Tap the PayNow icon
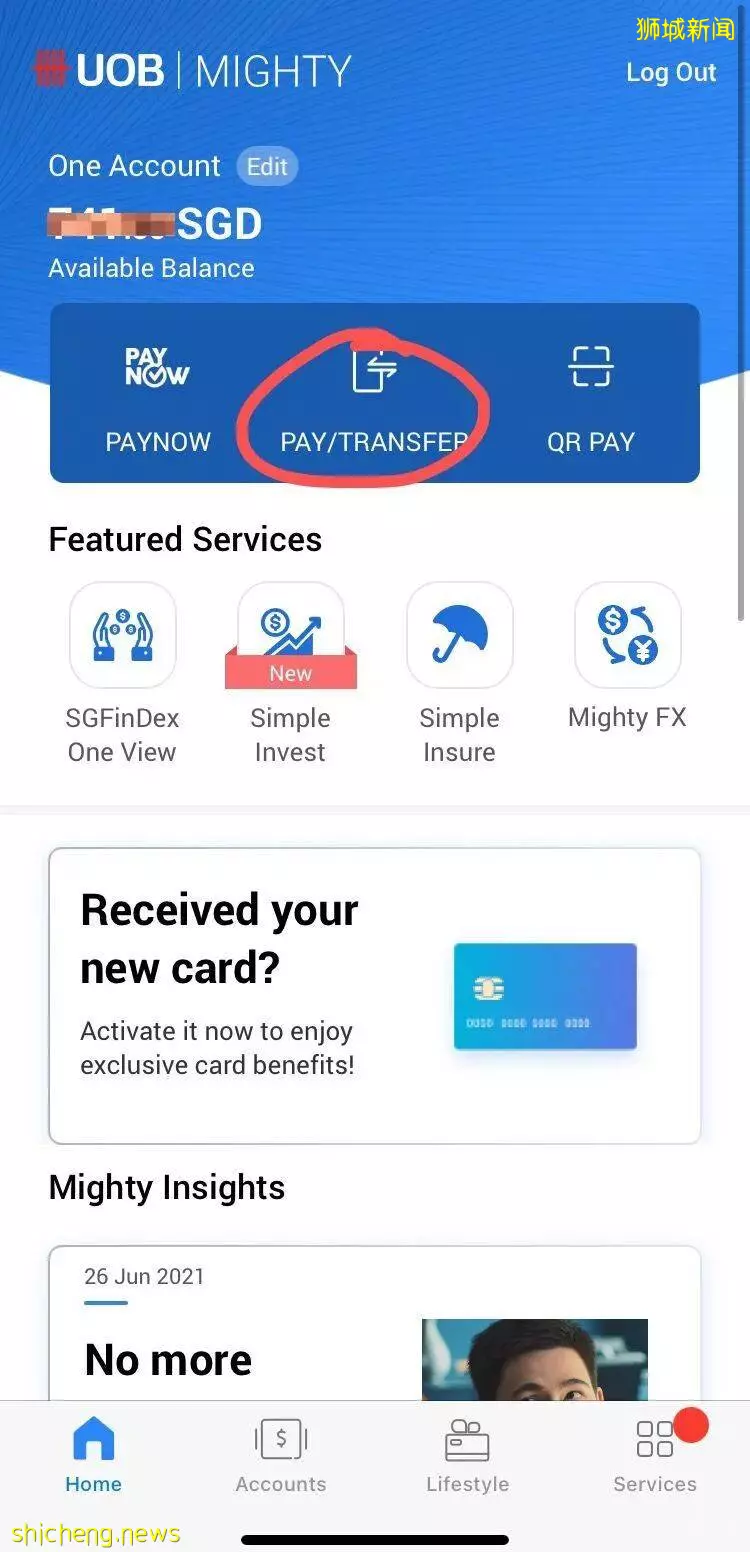The width and height of the screenshot is (750, 1552). [x=157, y=367]
